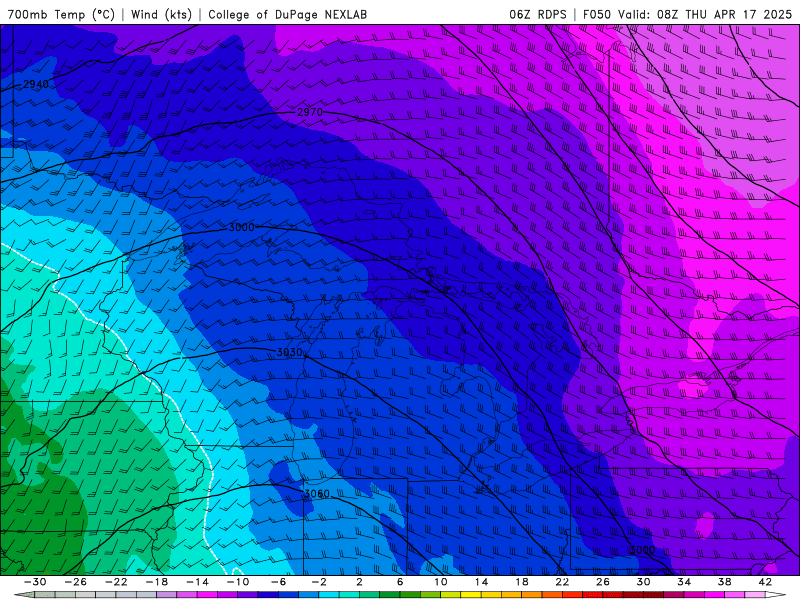
Task: Click the -26 colorbar scale label
Action: click(76, 582)
